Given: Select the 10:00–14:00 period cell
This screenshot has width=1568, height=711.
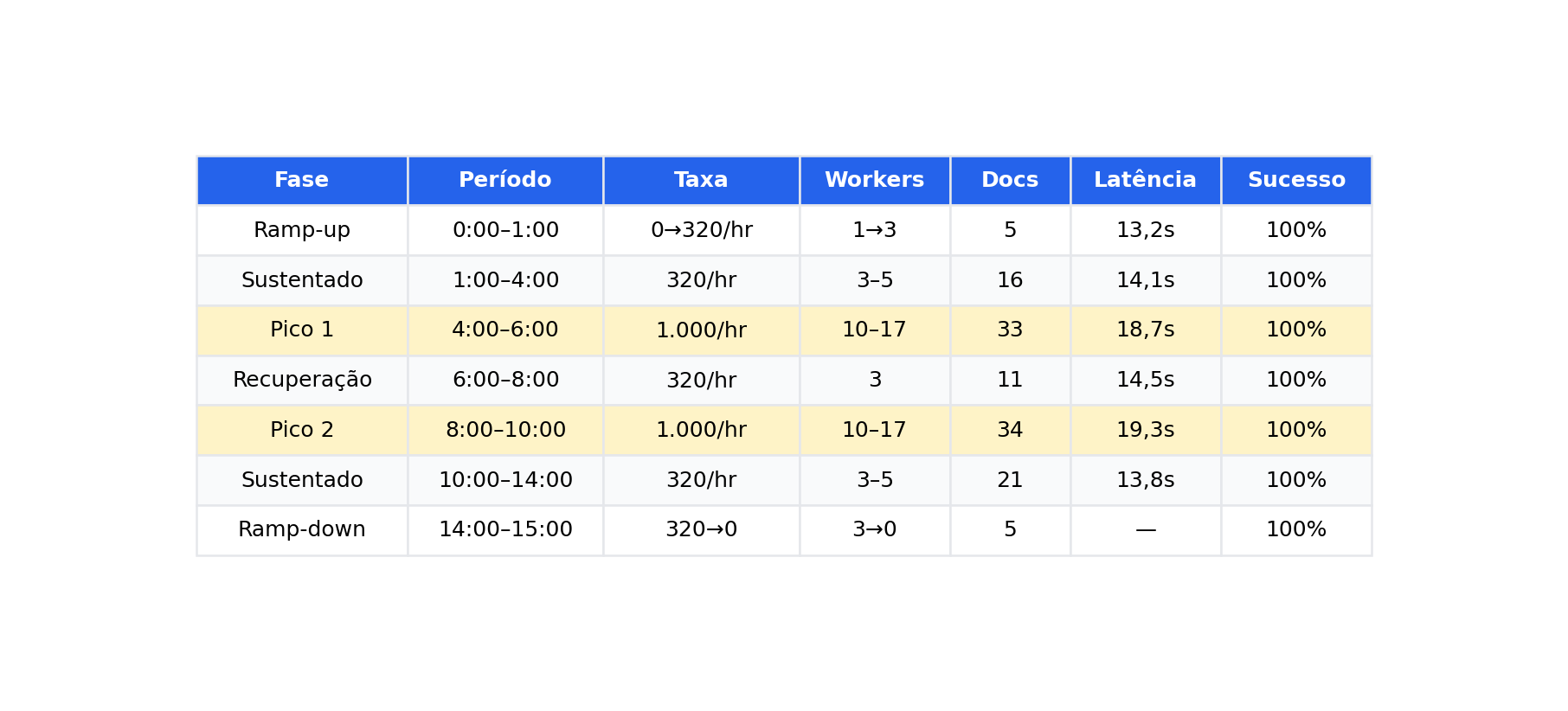Looking at the screenshot, I should (505, 480).
